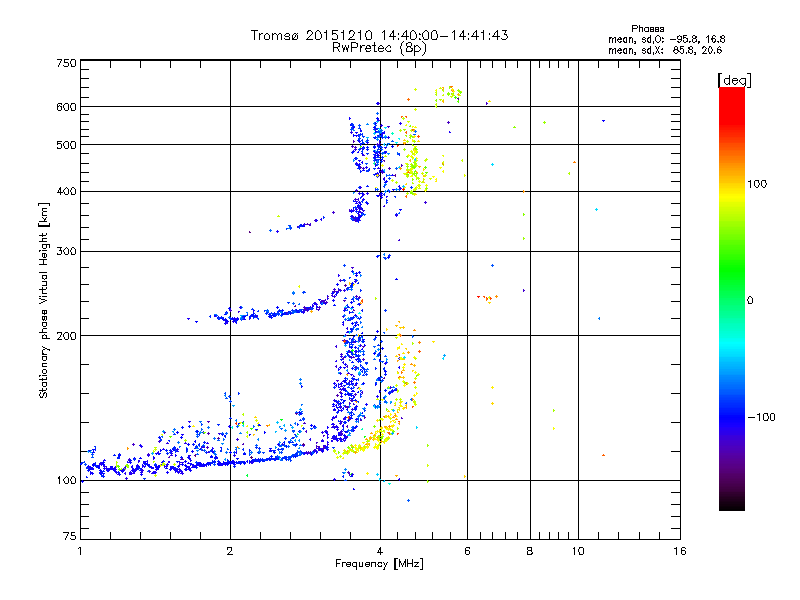This screenshot has height=600, width=800.
Task: Click the y-axis tick label '75'
Action: pyautogui.click(x=70, y=536)
